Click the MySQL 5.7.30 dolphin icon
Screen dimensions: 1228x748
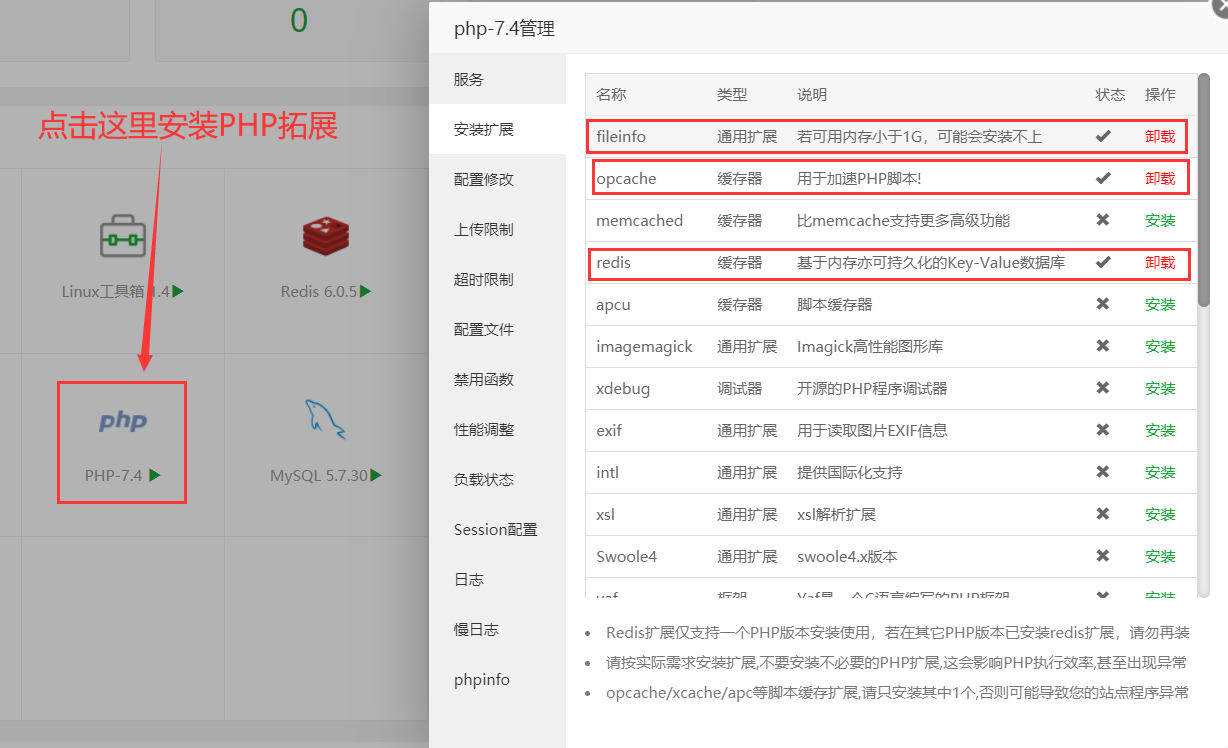pyautogui.click(x=325, y=420)
